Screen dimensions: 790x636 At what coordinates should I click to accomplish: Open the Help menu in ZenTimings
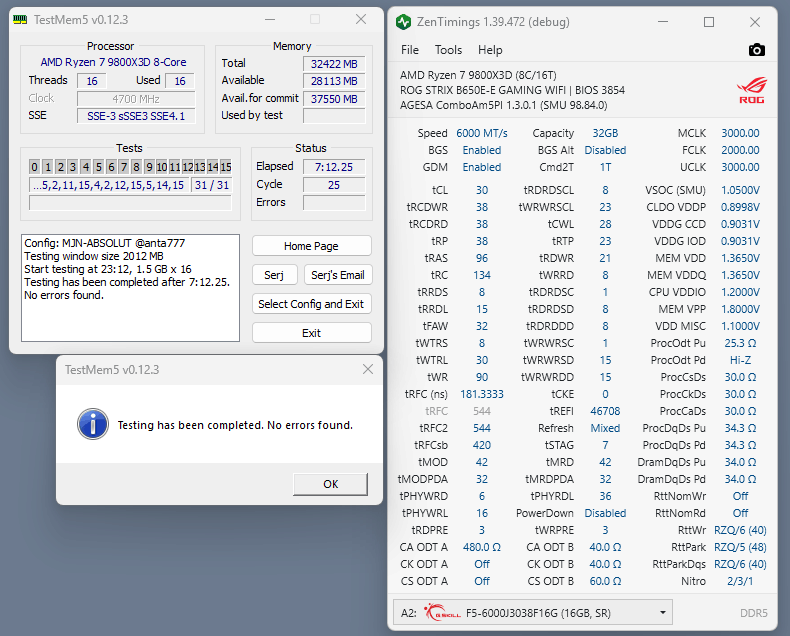[490, 50]
